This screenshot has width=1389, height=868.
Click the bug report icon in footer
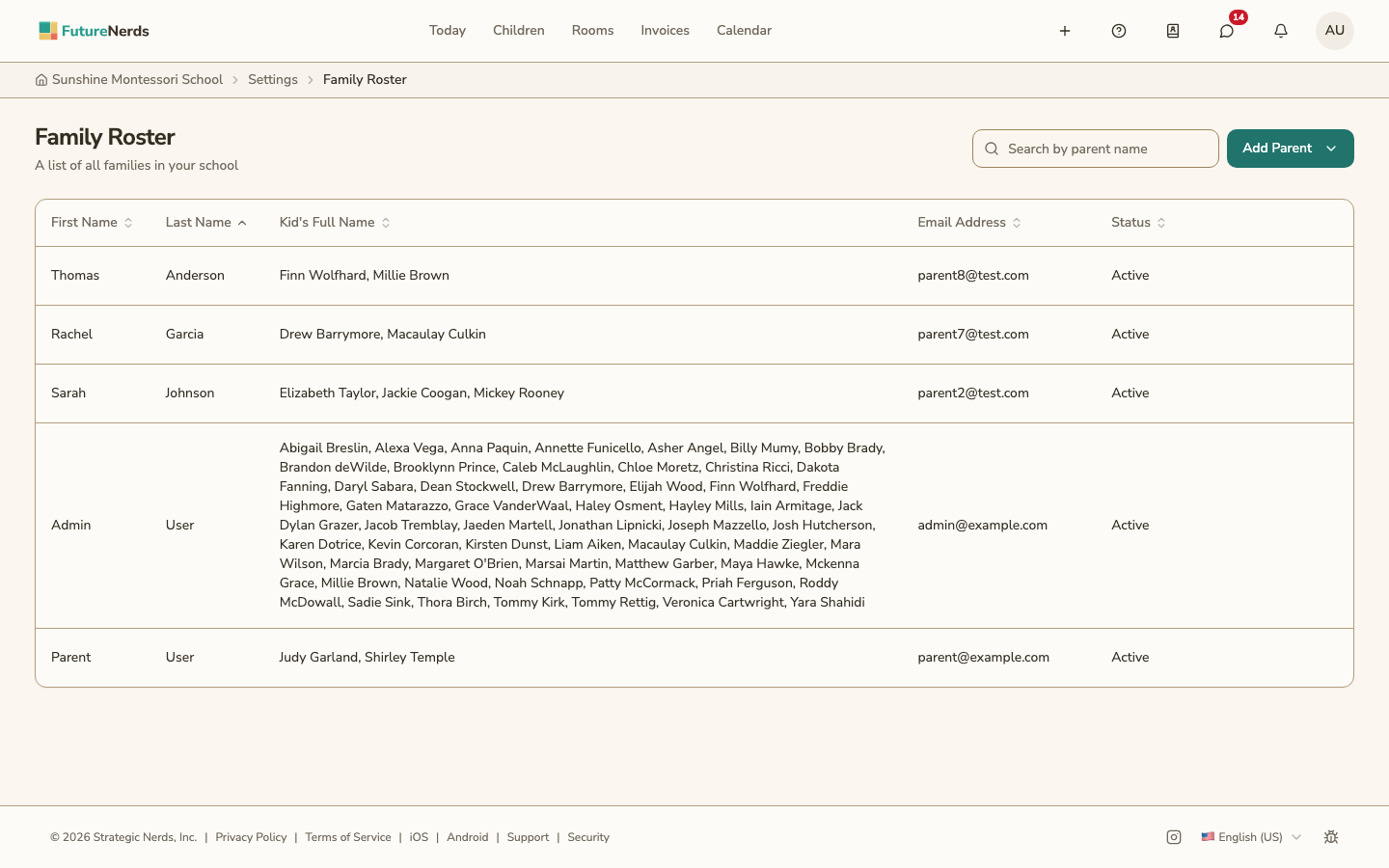1331,837
